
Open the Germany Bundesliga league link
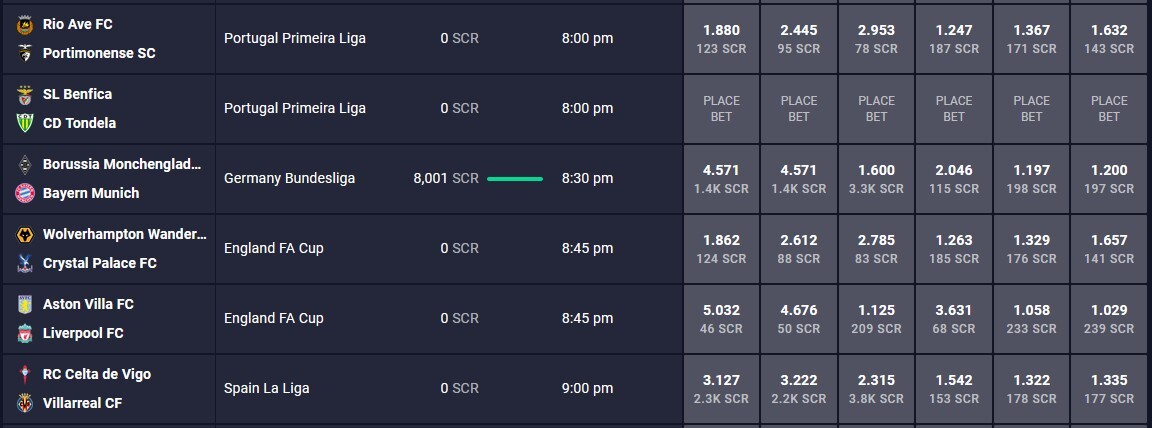pyautogui.click(x=289, y=178)
